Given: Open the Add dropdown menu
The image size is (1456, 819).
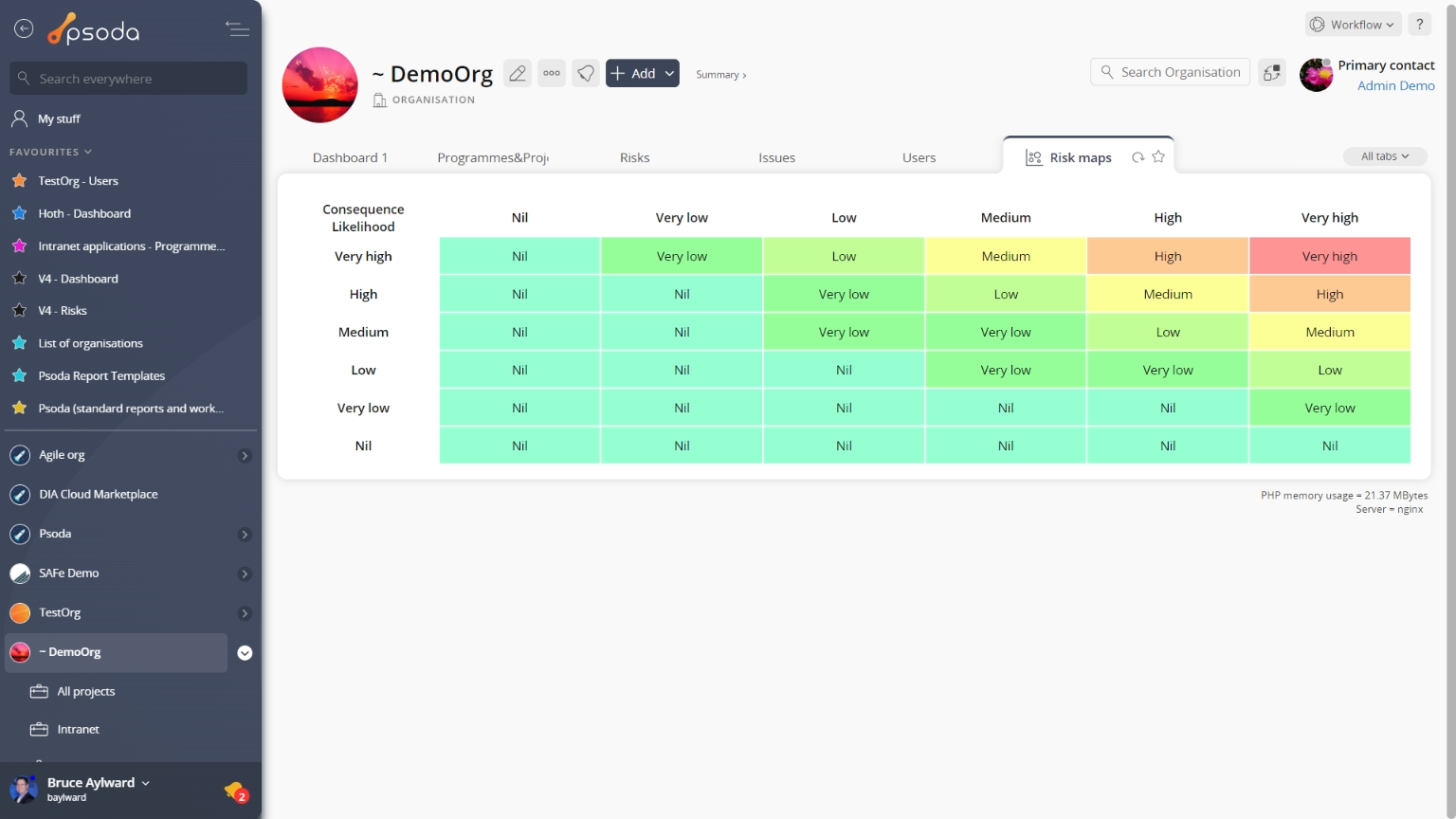Looking at the screenshot, I should click(643, 73).
